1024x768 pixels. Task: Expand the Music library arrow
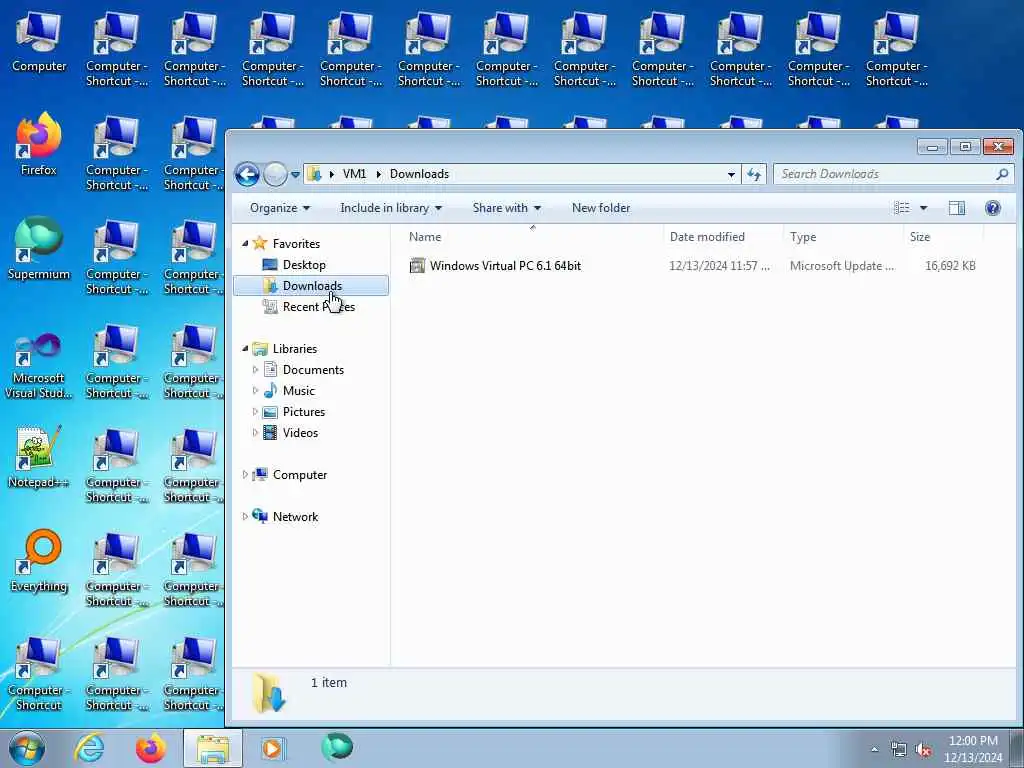tap(255, 391)
